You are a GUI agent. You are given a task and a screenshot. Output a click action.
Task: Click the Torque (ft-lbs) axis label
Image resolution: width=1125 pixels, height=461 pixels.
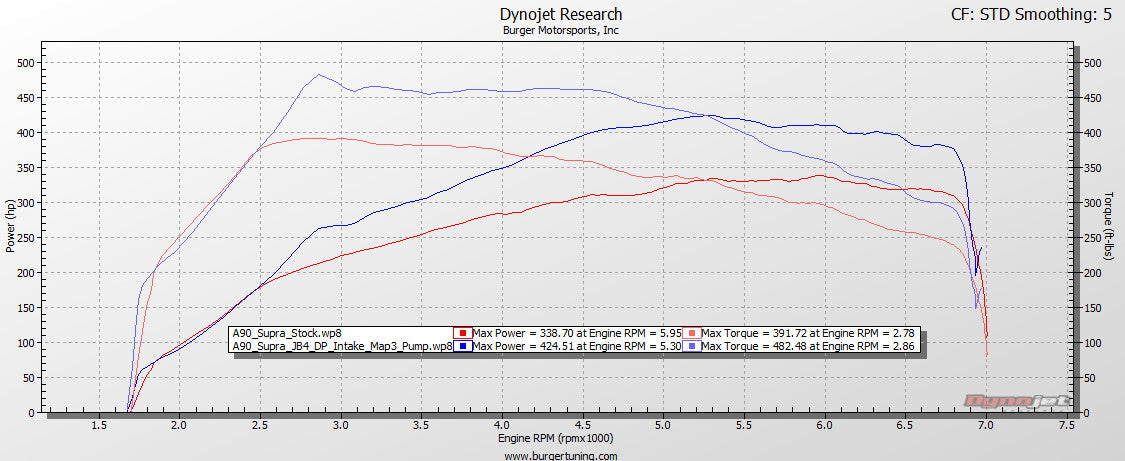point(1108,225)
